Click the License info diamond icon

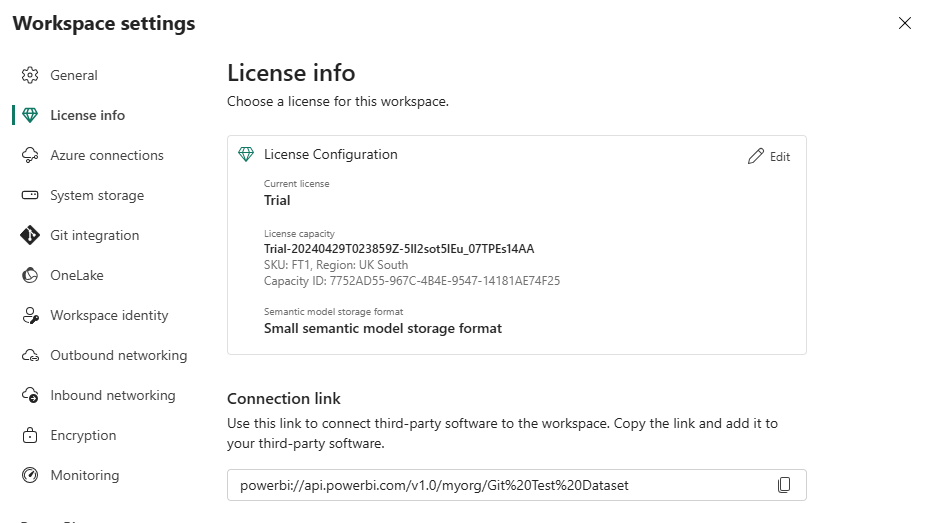point(30,115)
